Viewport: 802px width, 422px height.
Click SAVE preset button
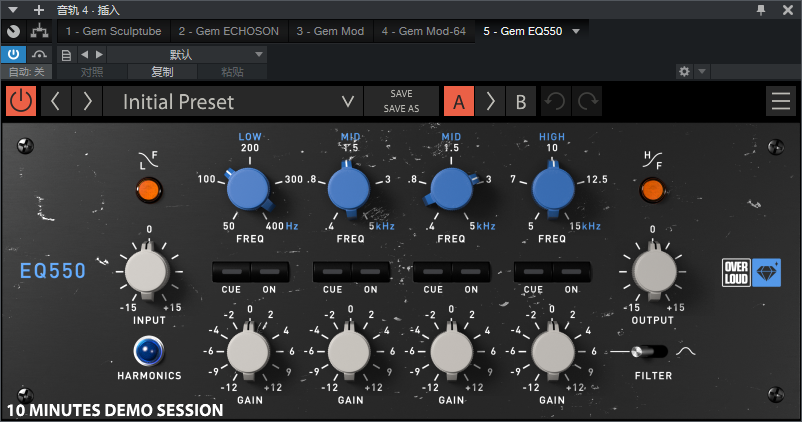pyautogui.click(x=401, y=94)
